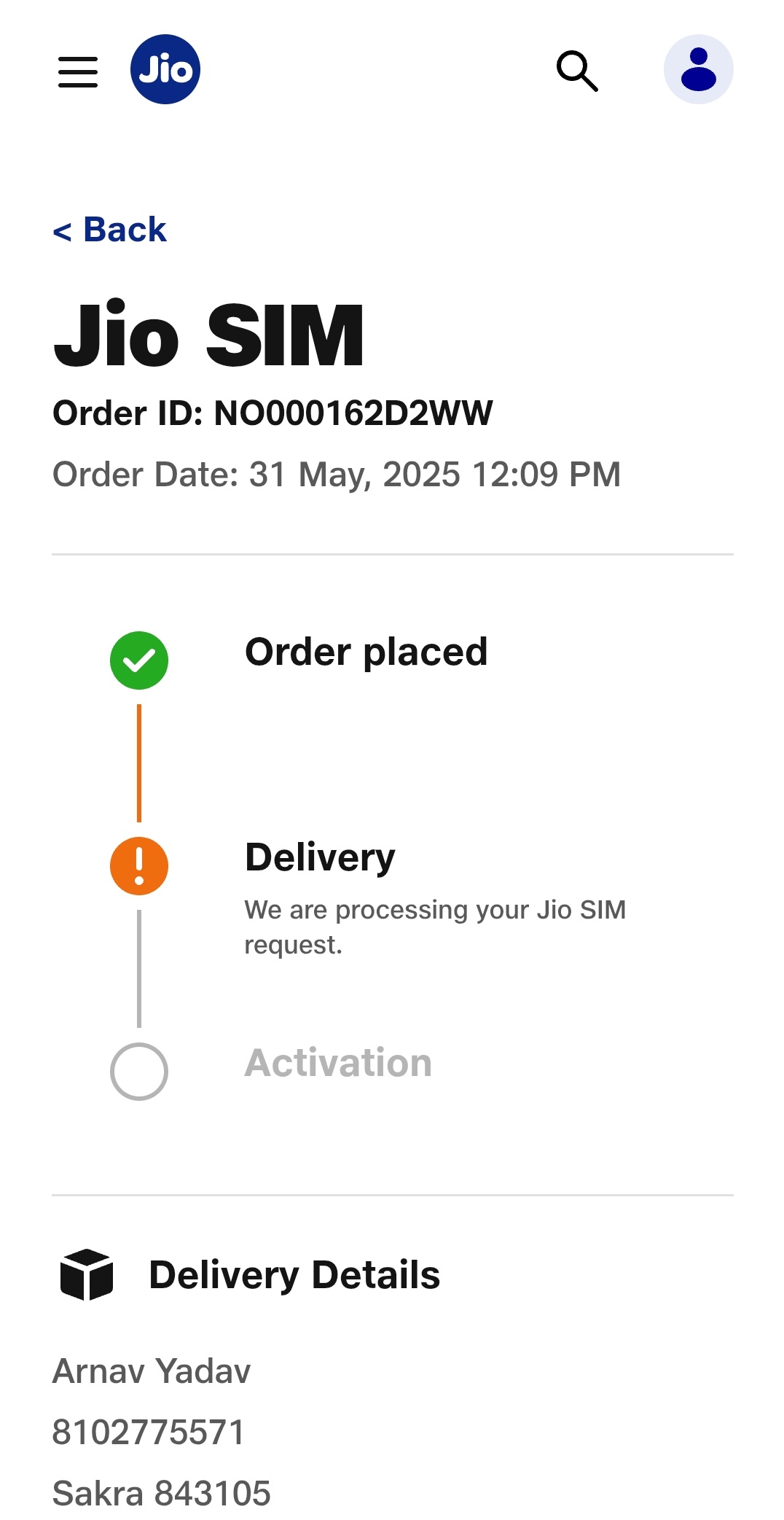The height and width of the screenshot is (1520, 784).
Task: Tap the greyed-out Activation step label
Action: pos(338,1063)
